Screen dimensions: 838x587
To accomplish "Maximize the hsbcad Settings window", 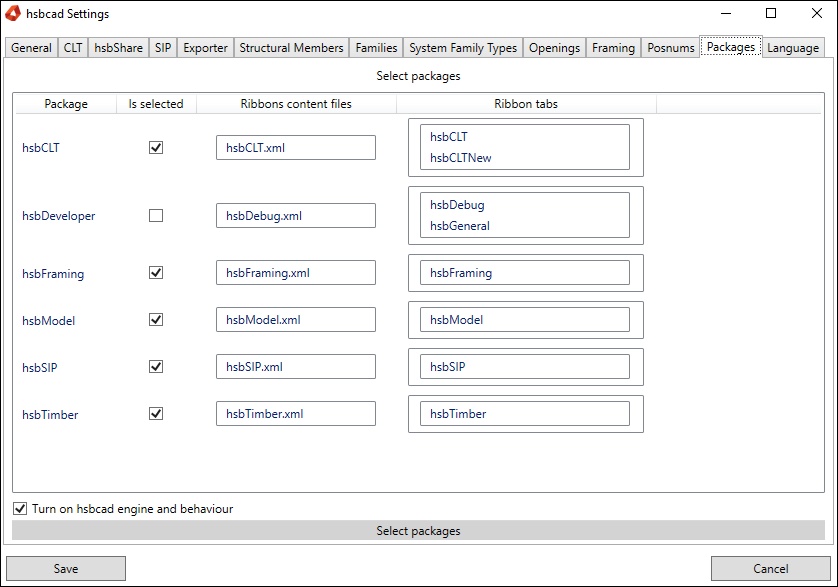I will (x=771, y=13).
